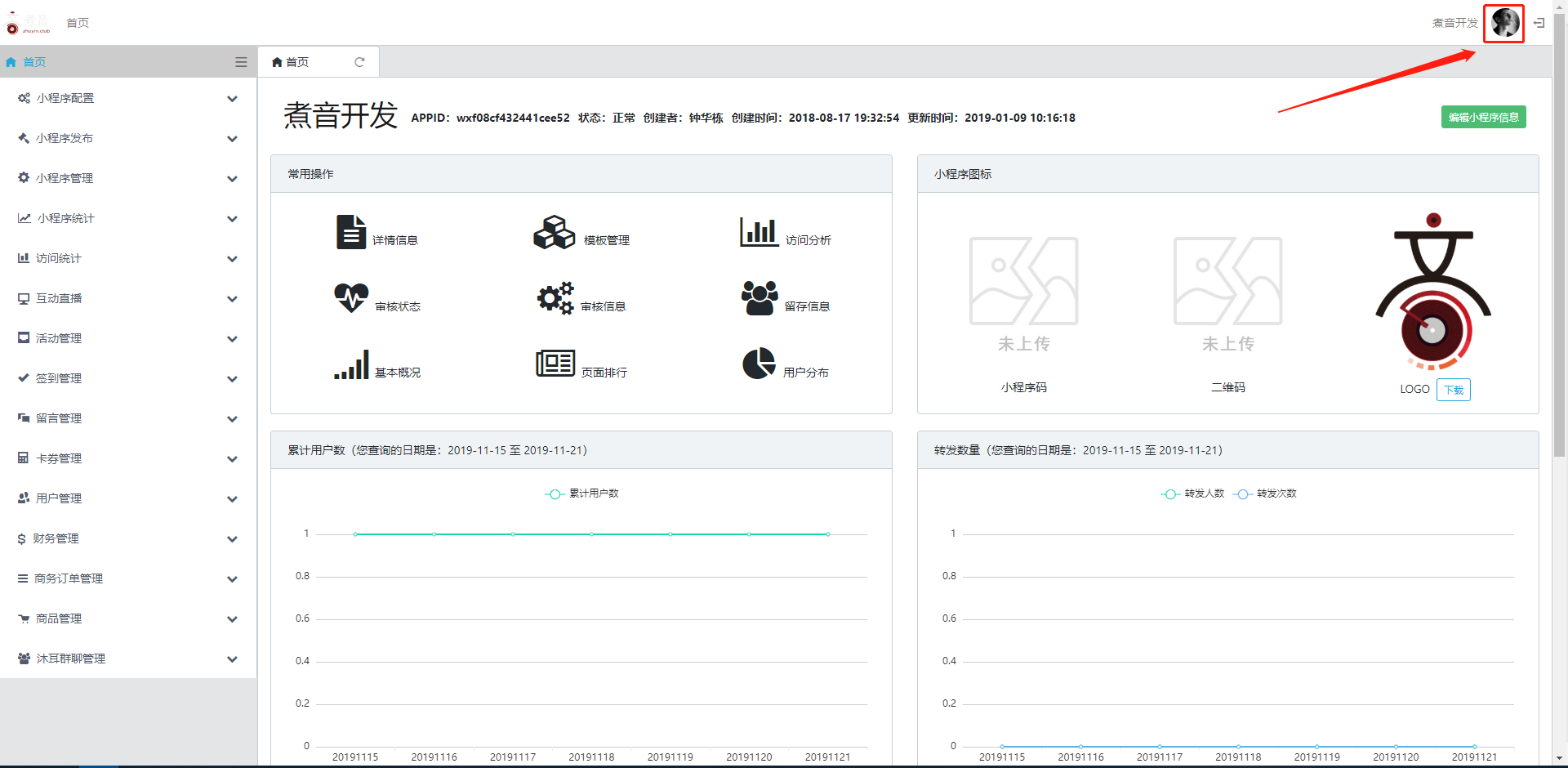
Task: Expand the 用户管理 sidebar section
Action: coord(128,498)
